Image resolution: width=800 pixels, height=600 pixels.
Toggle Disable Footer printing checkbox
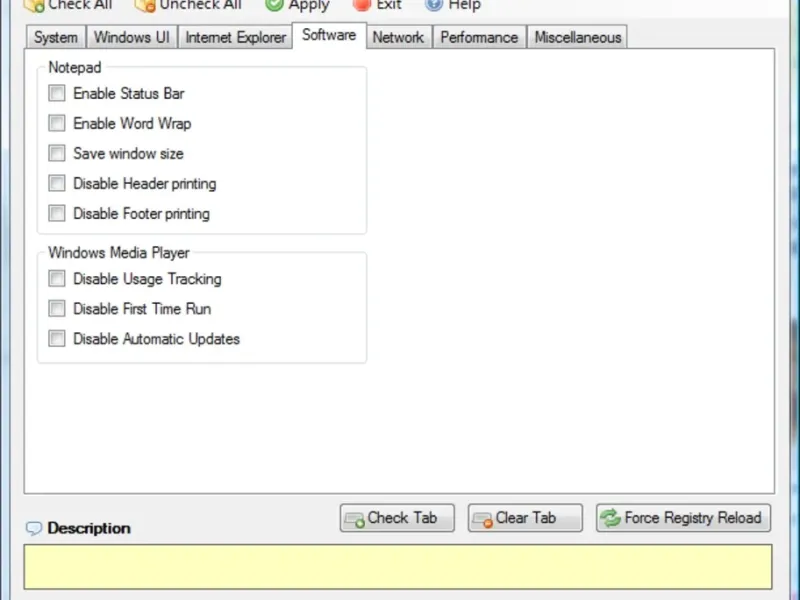click(57, 213)
